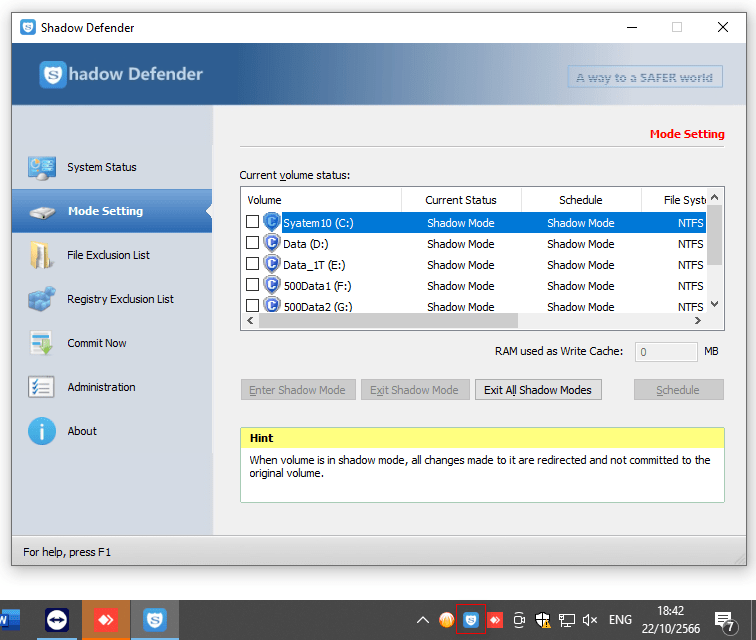Open the notification center icon
The height and width of the screenshot is (640, 756).
click(724, 621)
